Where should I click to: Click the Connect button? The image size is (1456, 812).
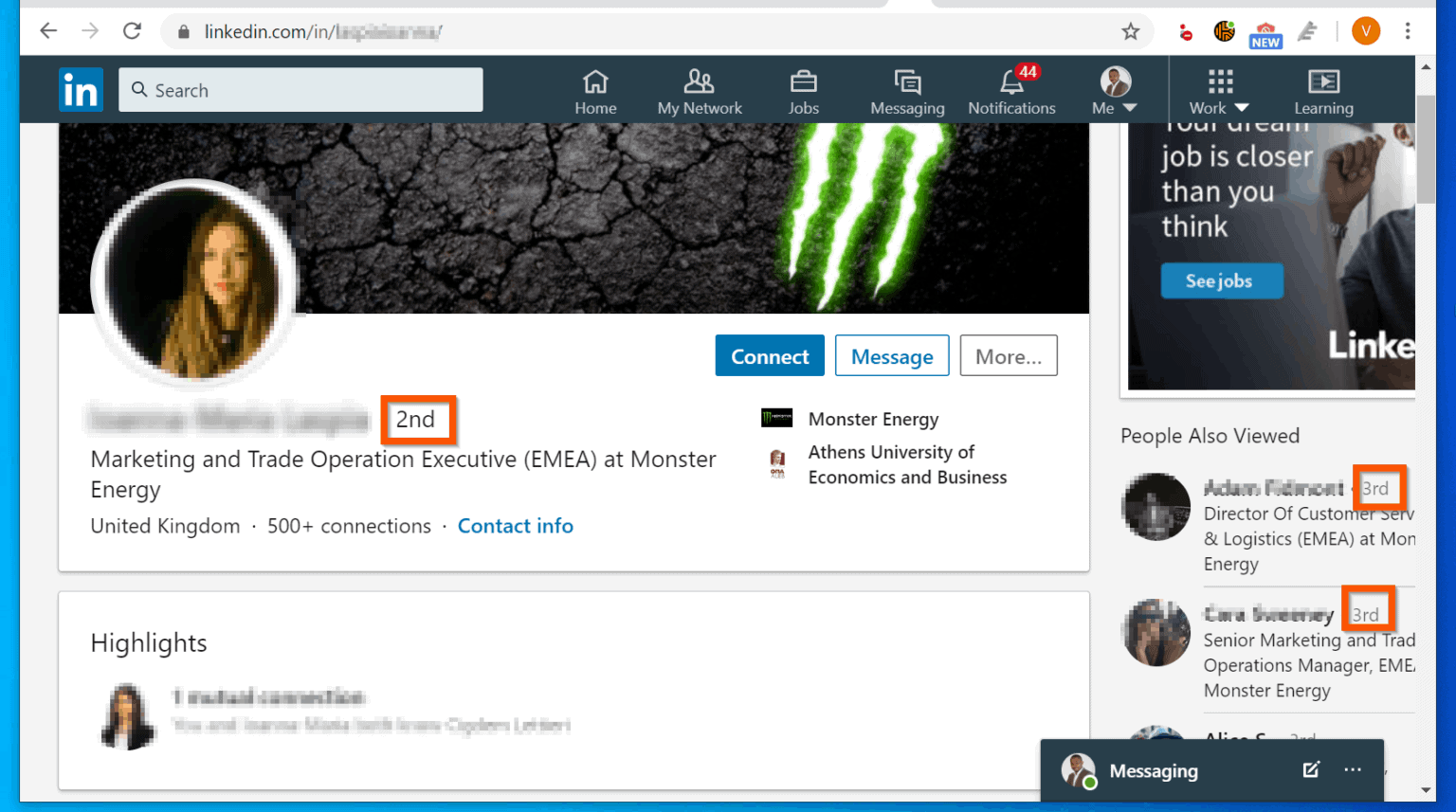tap(770, 356)
